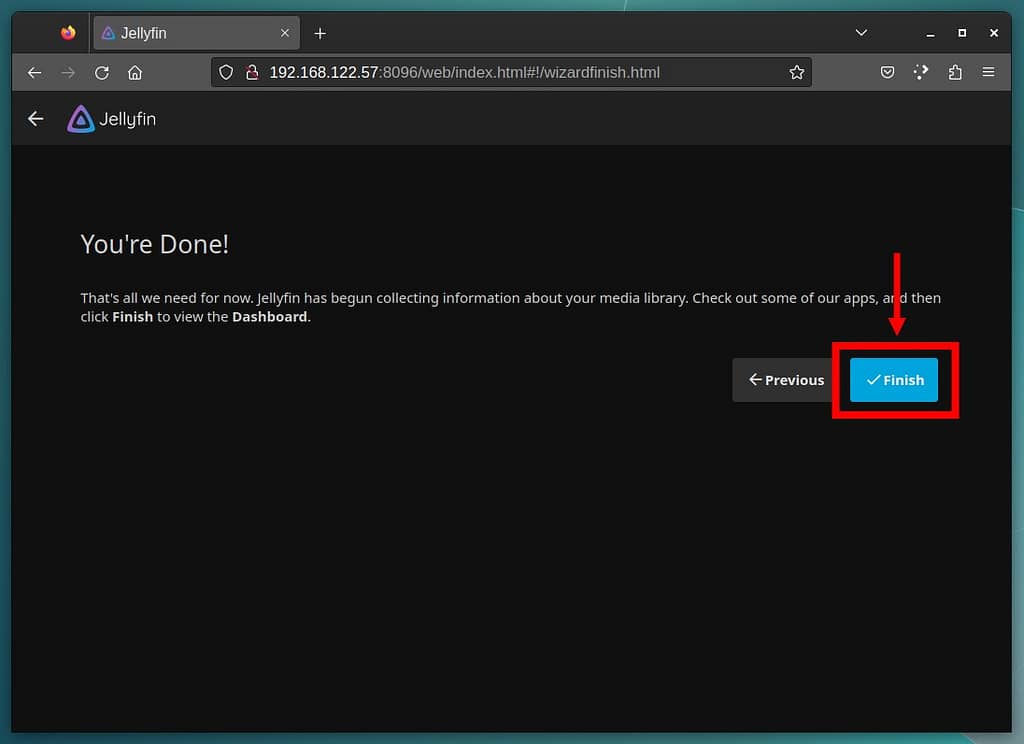This screenshot has width=1024, height=744.
Task: Save the page to Pocket
Action: coord(887,73)
